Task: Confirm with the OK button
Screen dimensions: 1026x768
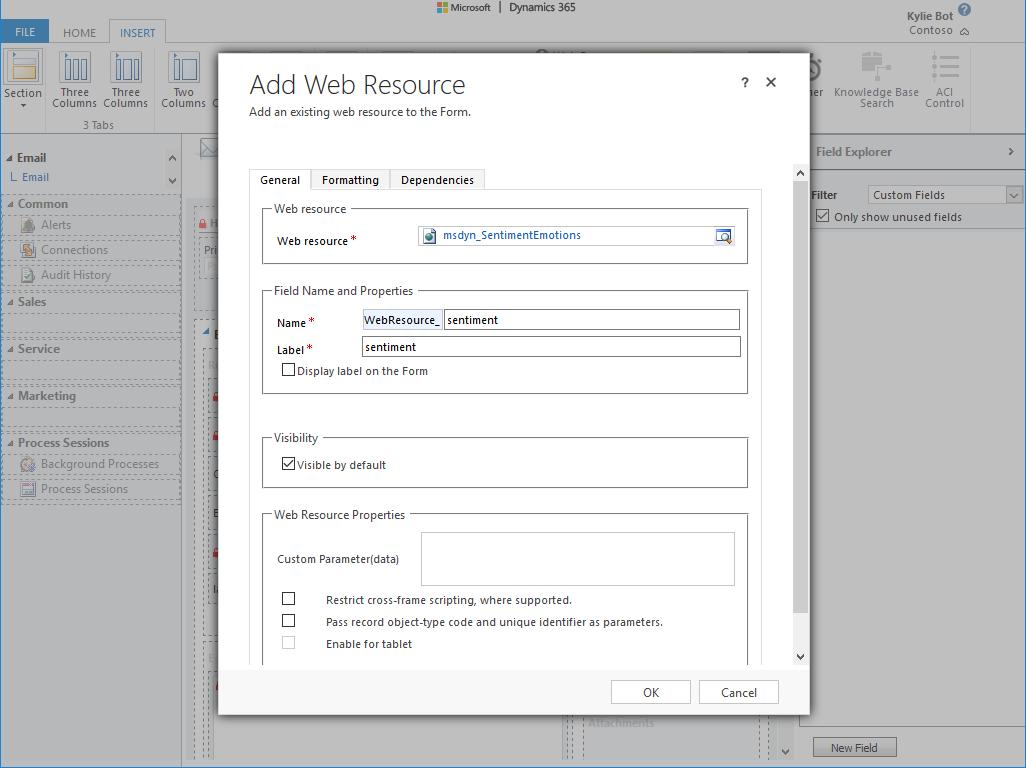Action: point(650,692)
